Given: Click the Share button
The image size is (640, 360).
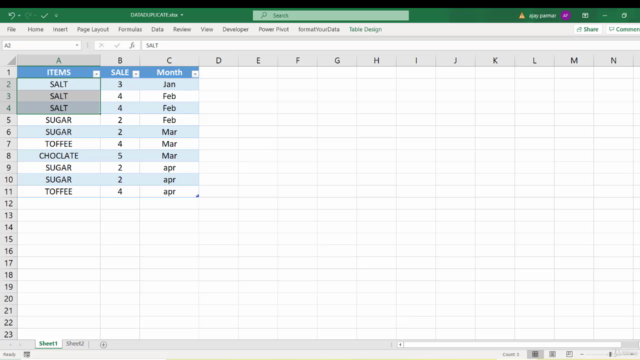Looking at the screenshot, I should (x=588, y=29).
